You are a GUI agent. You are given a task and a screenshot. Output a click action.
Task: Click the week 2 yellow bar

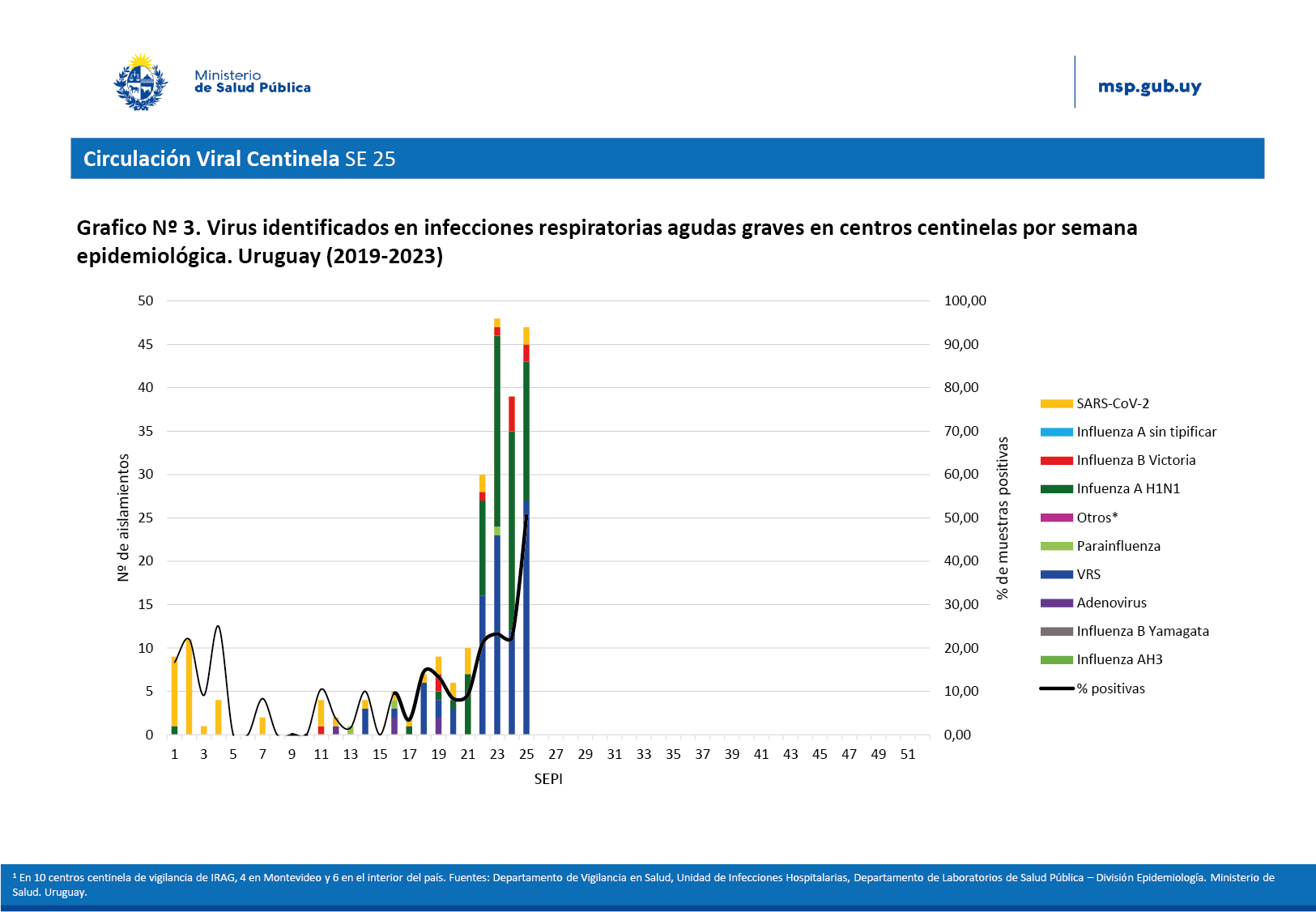coord(190,687)
